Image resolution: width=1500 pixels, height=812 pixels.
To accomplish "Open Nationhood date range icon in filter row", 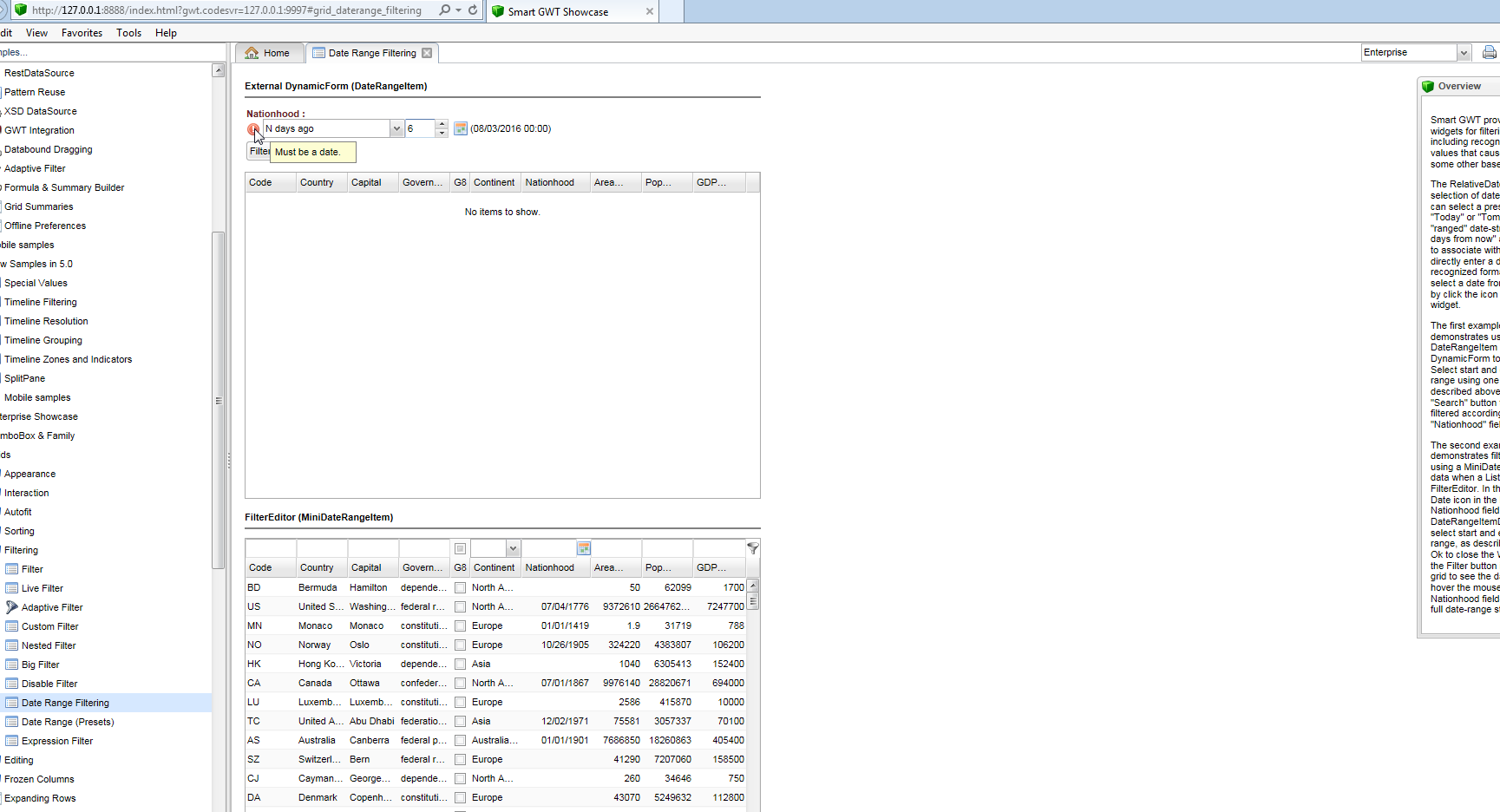I will [x=584, y=548].
